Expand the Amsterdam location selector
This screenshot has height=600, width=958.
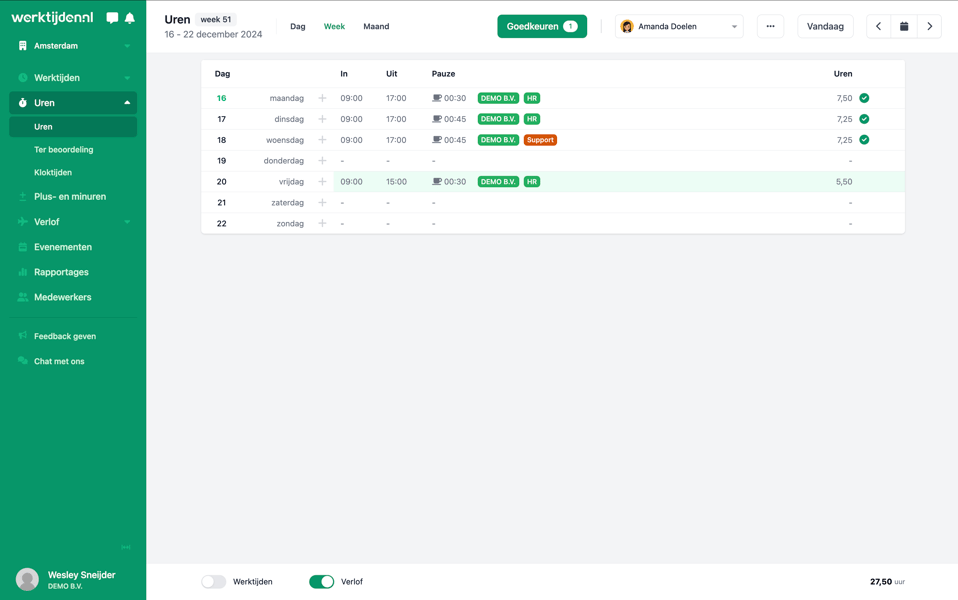coord(73,46)
